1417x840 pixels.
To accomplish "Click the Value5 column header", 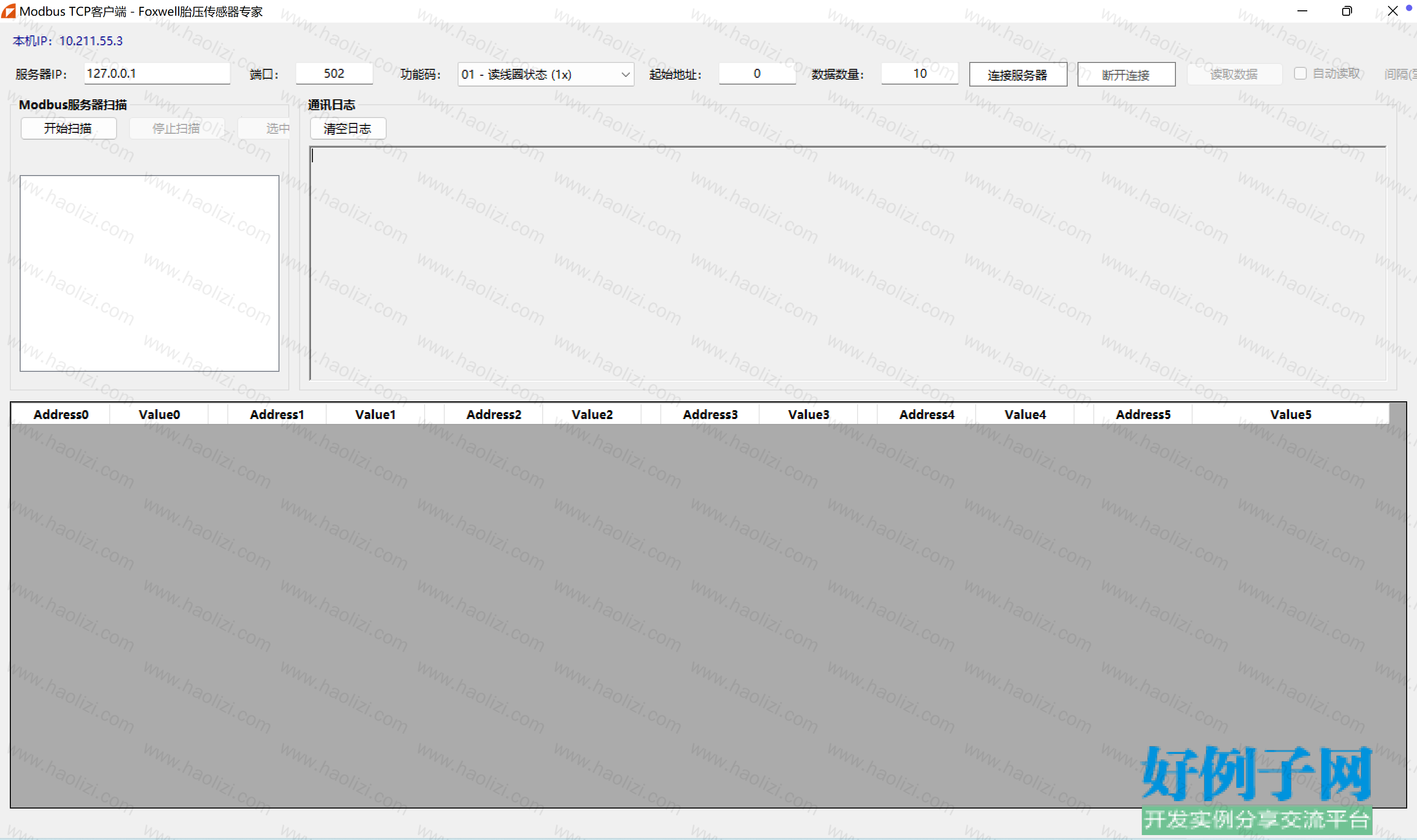I will click(1290, 414).
